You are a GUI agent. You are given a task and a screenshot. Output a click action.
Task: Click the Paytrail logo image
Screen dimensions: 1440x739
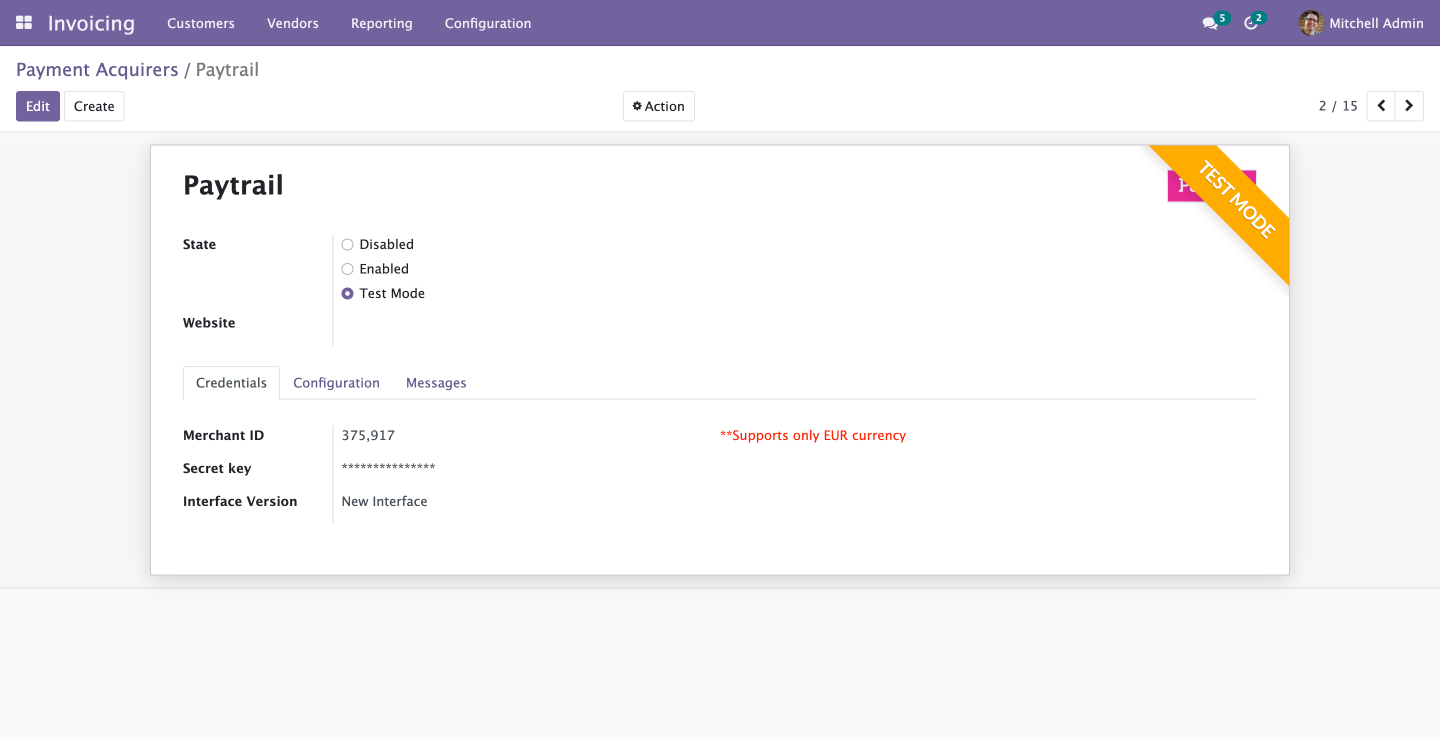tap(1211, 186)
